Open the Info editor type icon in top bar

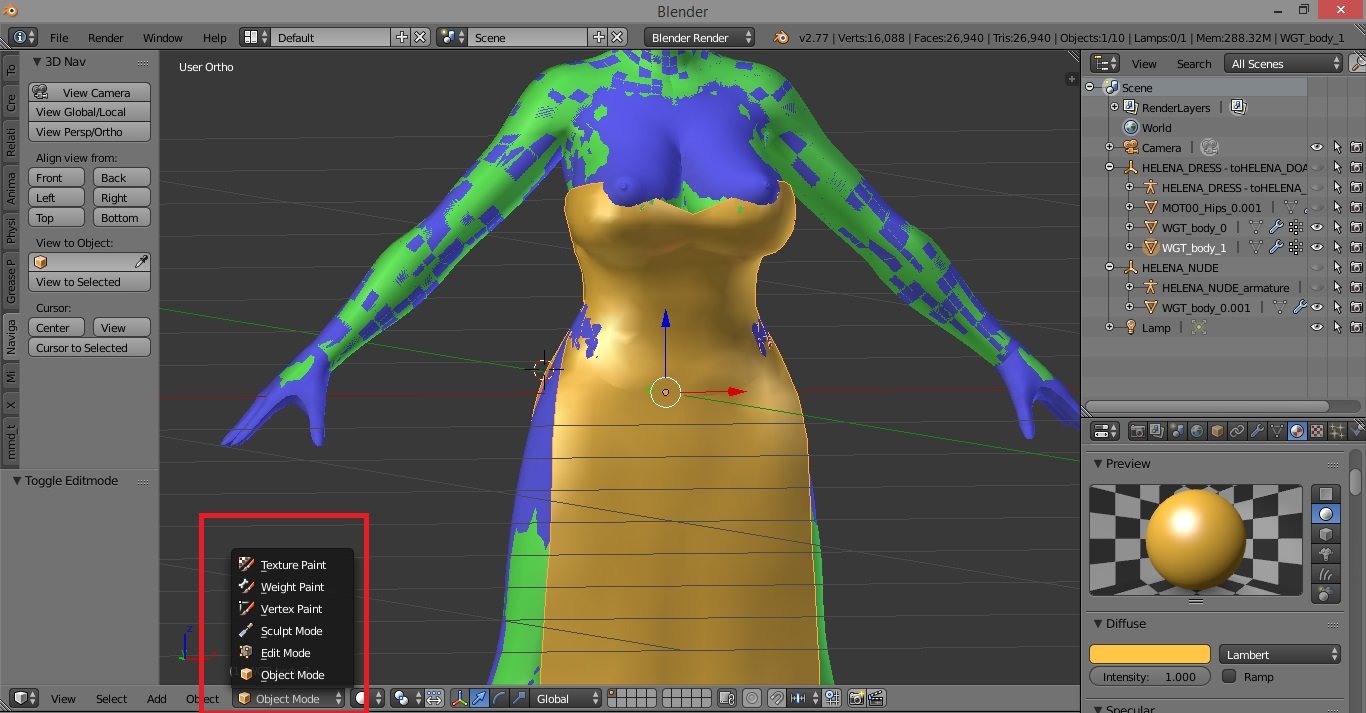[x=23, y=37]
